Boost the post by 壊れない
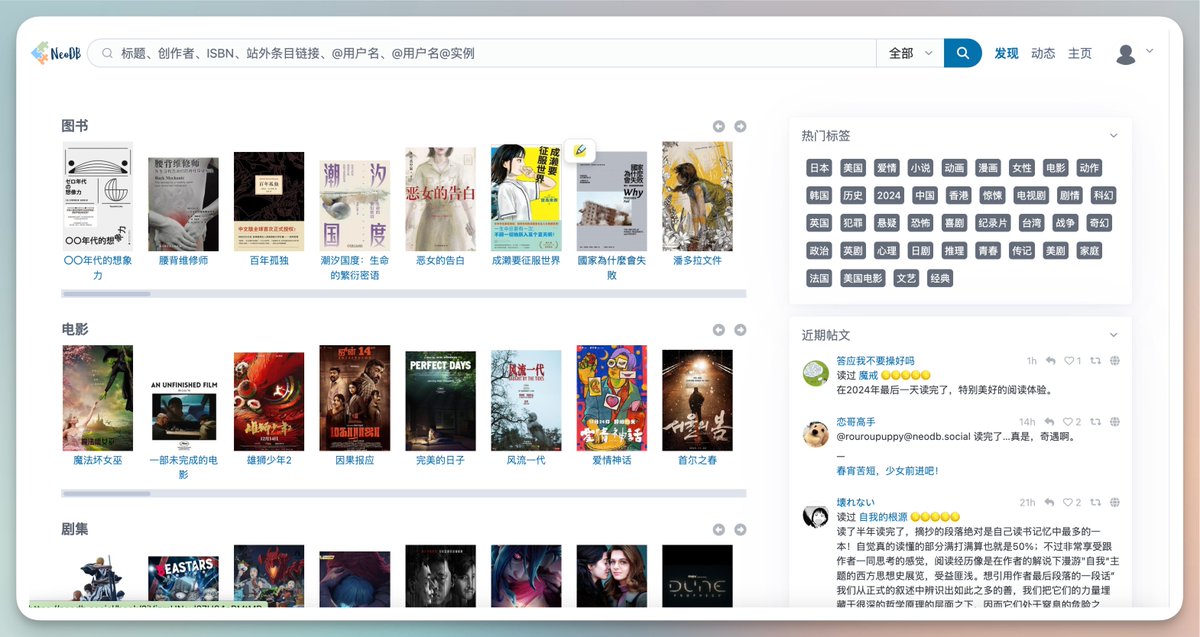 [1096, 502]
